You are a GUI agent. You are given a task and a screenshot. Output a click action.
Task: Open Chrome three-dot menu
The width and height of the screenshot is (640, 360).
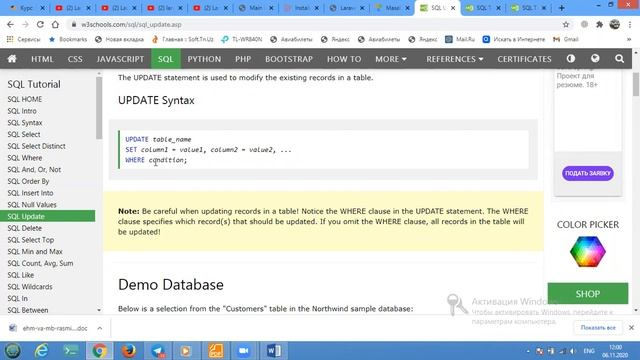(x=630, y=24)
